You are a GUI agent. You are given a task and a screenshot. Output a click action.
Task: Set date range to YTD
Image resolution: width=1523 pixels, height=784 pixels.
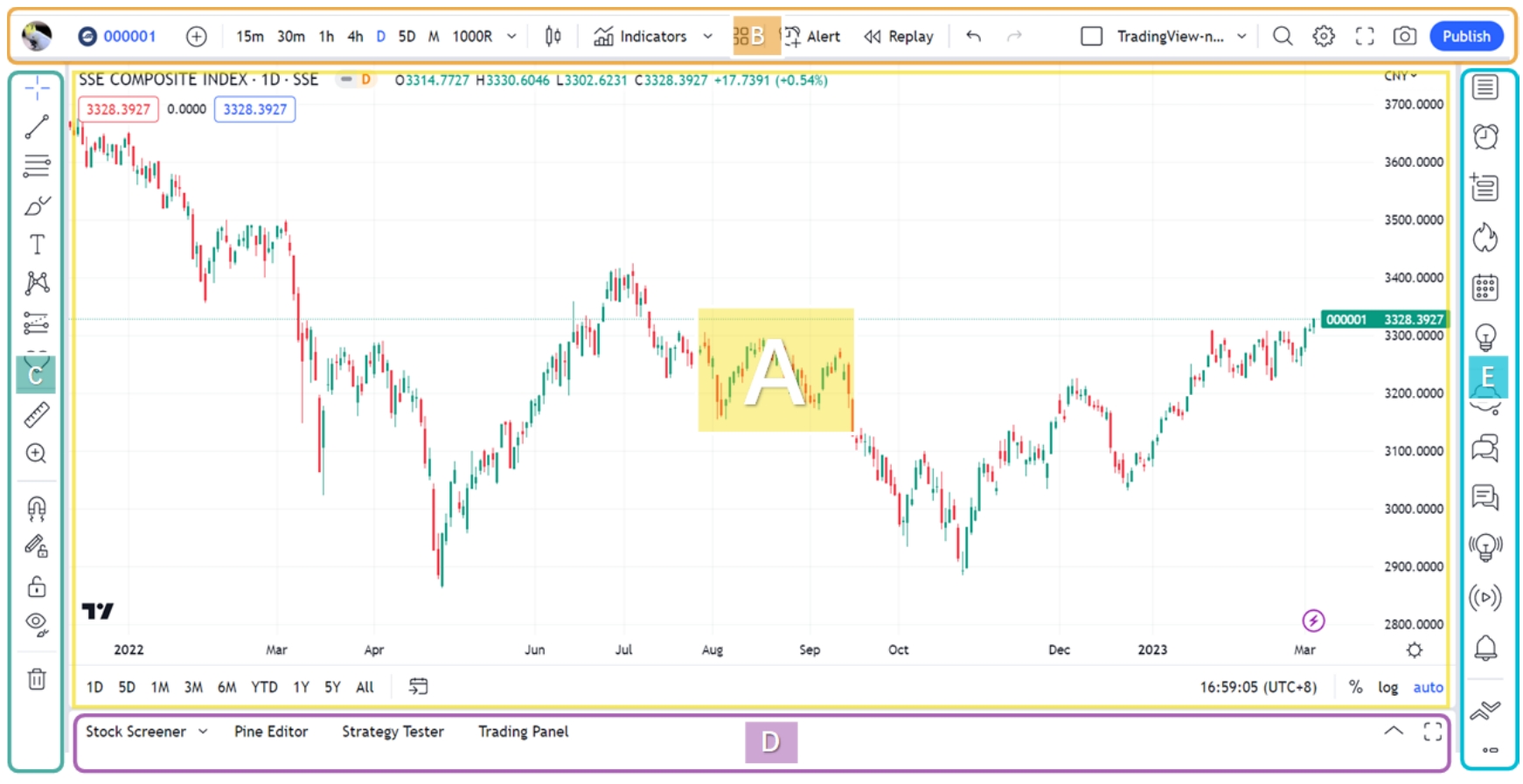coord(264,687)
